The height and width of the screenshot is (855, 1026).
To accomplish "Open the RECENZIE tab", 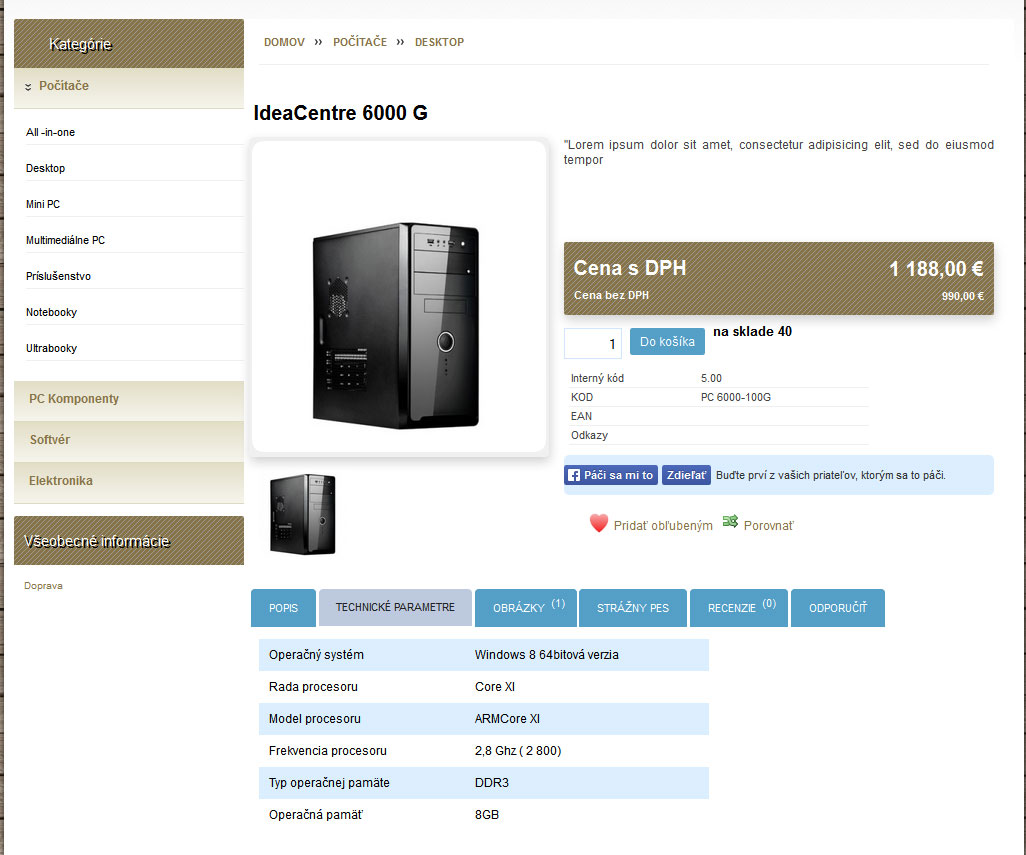I will coord(739,608).
